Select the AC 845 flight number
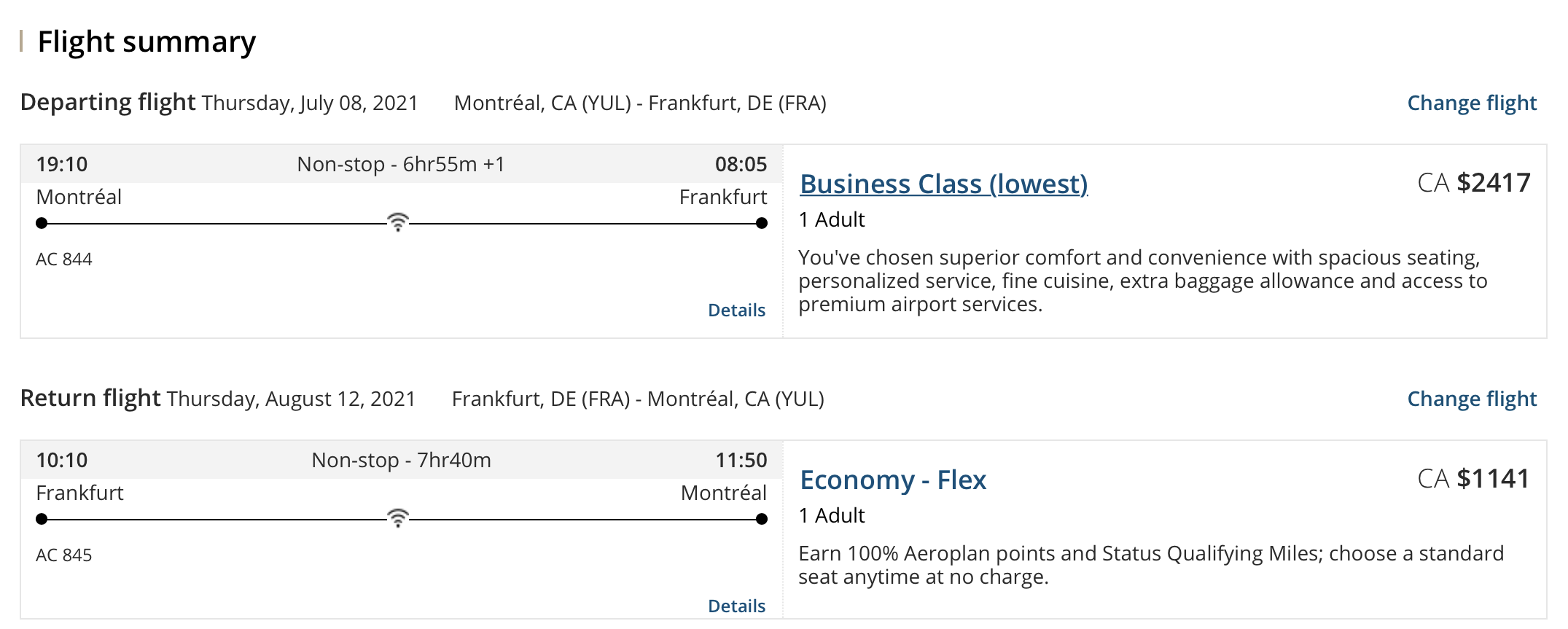 pyautogui.click(x=64, y=555)
